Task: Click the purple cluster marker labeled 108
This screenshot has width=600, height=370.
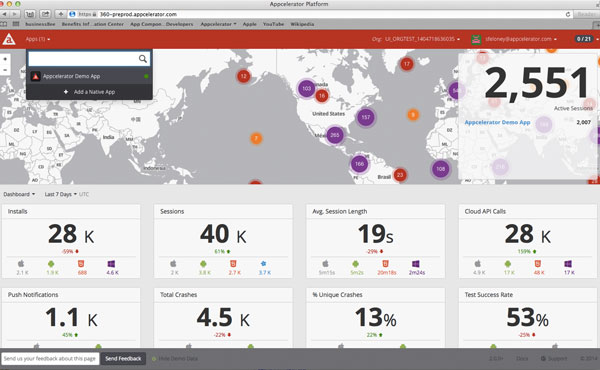Action: (x=440, y=169)
